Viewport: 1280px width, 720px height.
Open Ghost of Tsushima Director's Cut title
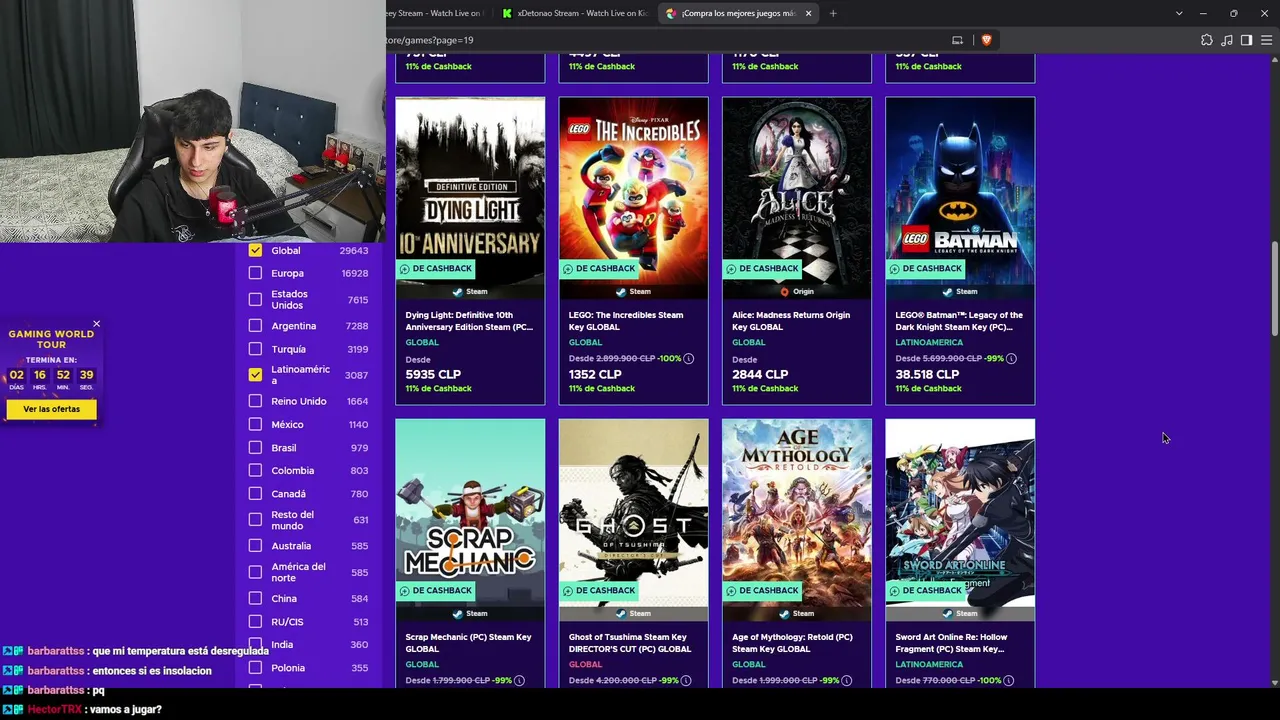(630, 643)
